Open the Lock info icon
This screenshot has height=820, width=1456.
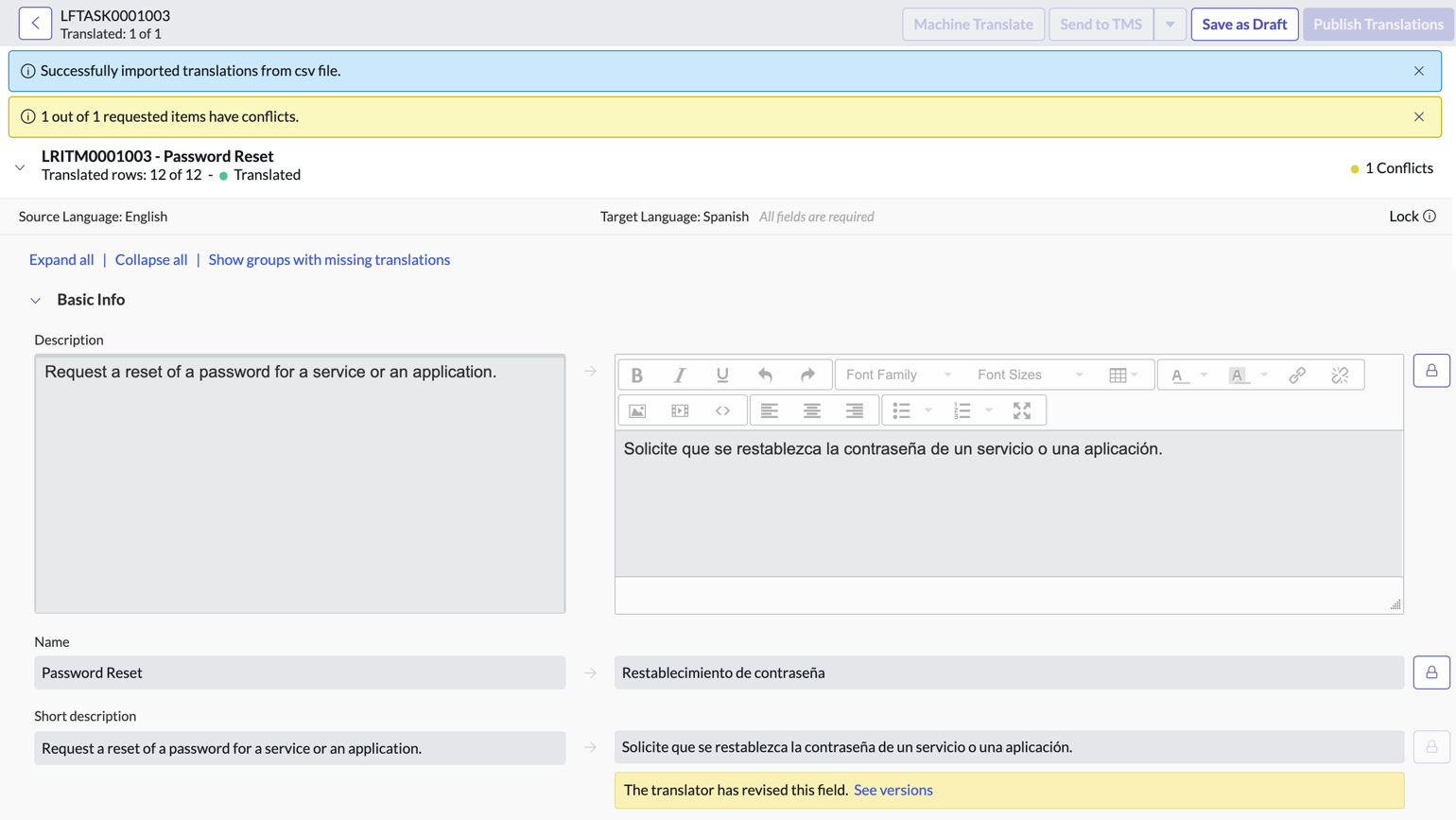point(1430,216)
